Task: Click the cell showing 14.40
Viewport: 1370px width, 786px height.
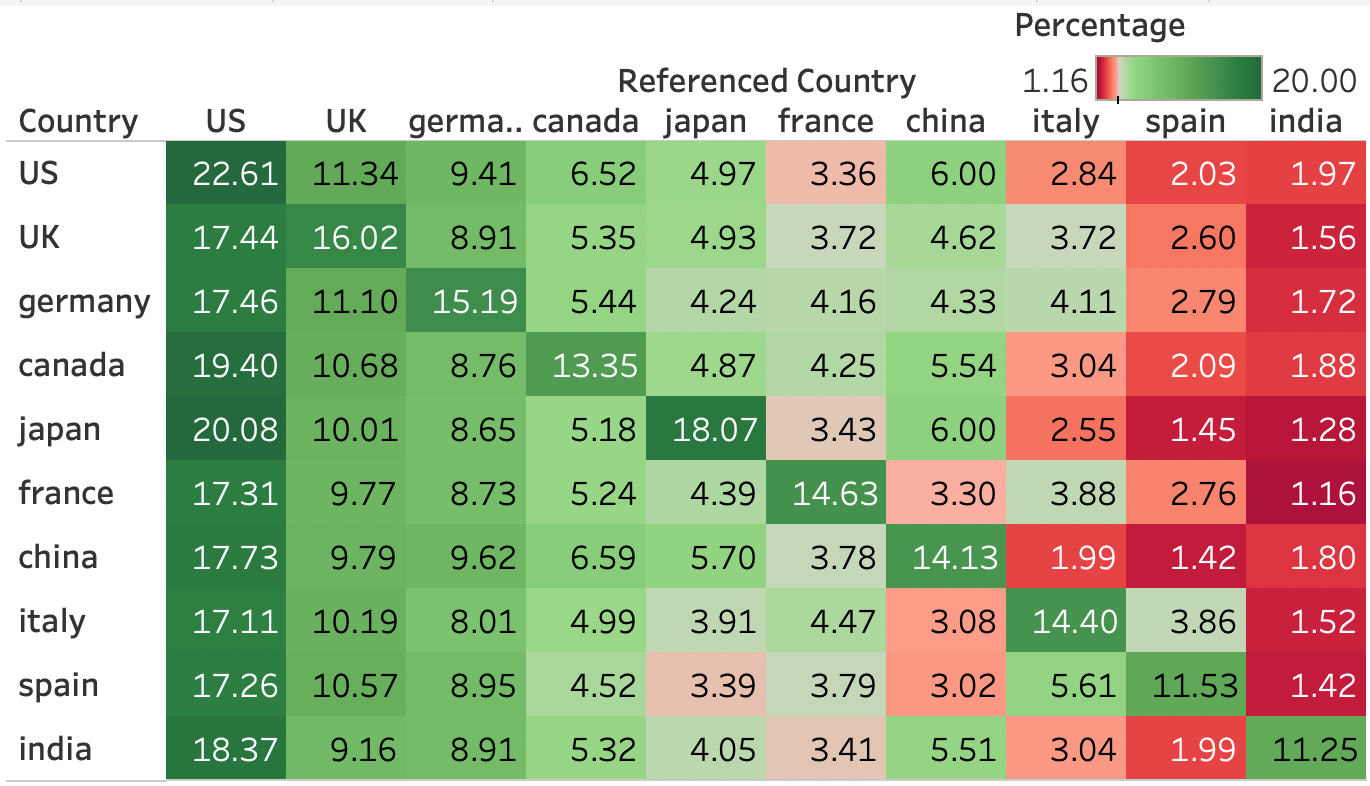Action: (x=1066, y=621)
